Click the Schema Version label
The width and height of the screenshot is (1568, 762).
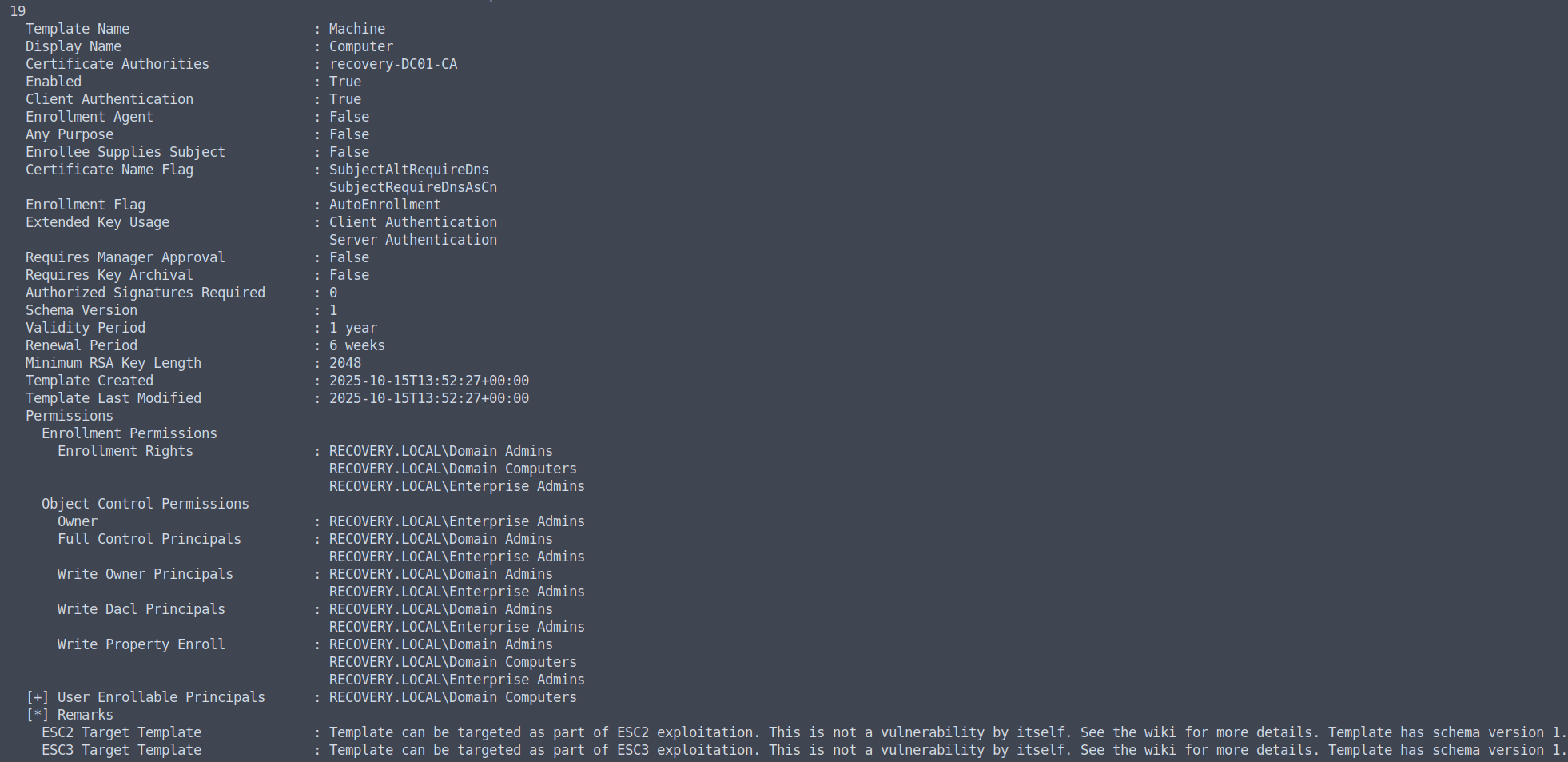pos(82,310)
